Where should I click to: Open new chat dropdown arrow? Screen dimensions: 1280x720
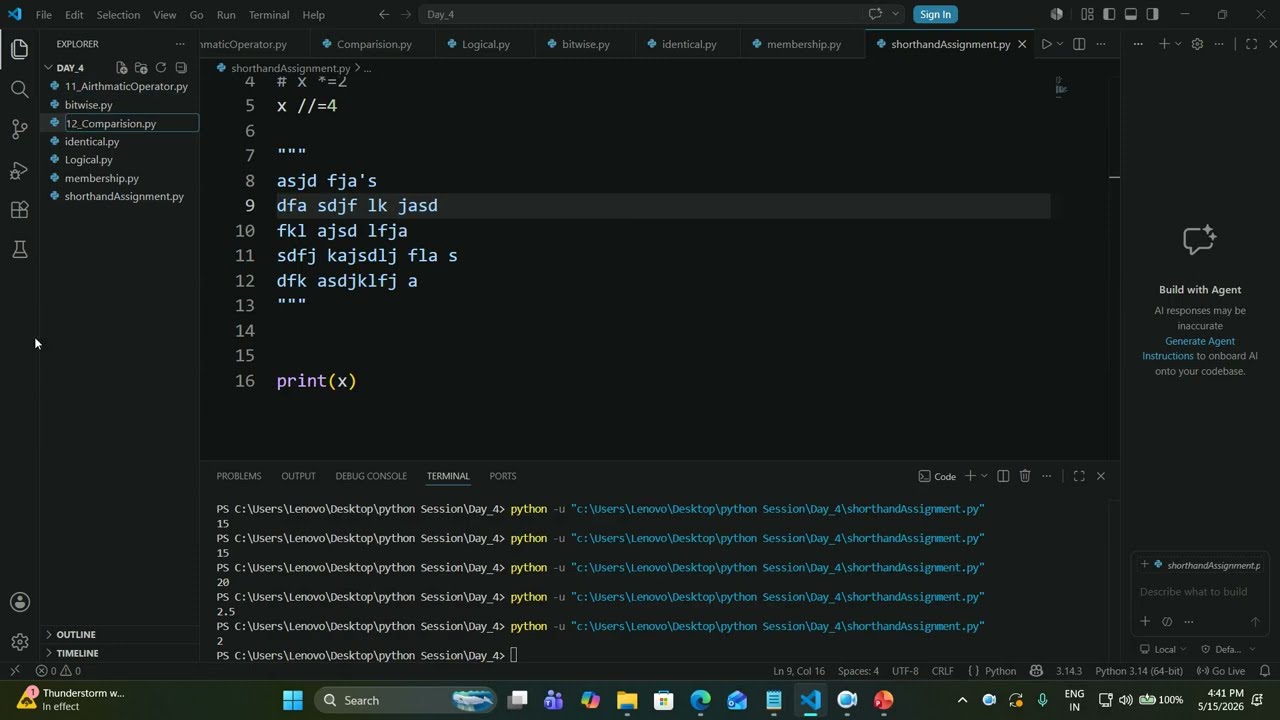pyautogui.click(x=1177, y=44)
